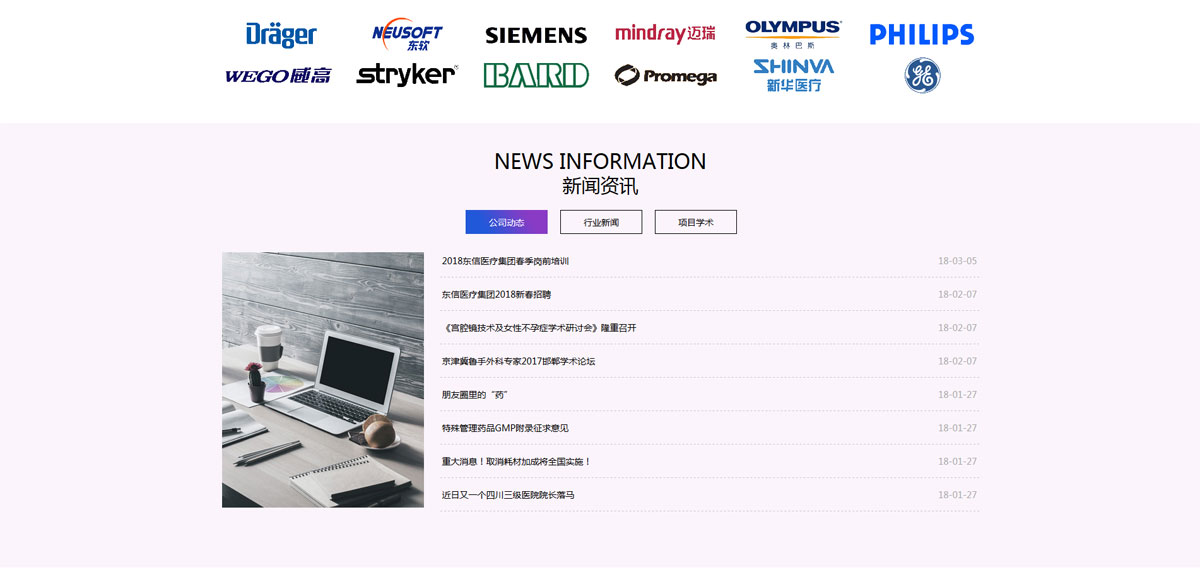
Task: Select the WEGO brand logo
Action: coord(278,76)
